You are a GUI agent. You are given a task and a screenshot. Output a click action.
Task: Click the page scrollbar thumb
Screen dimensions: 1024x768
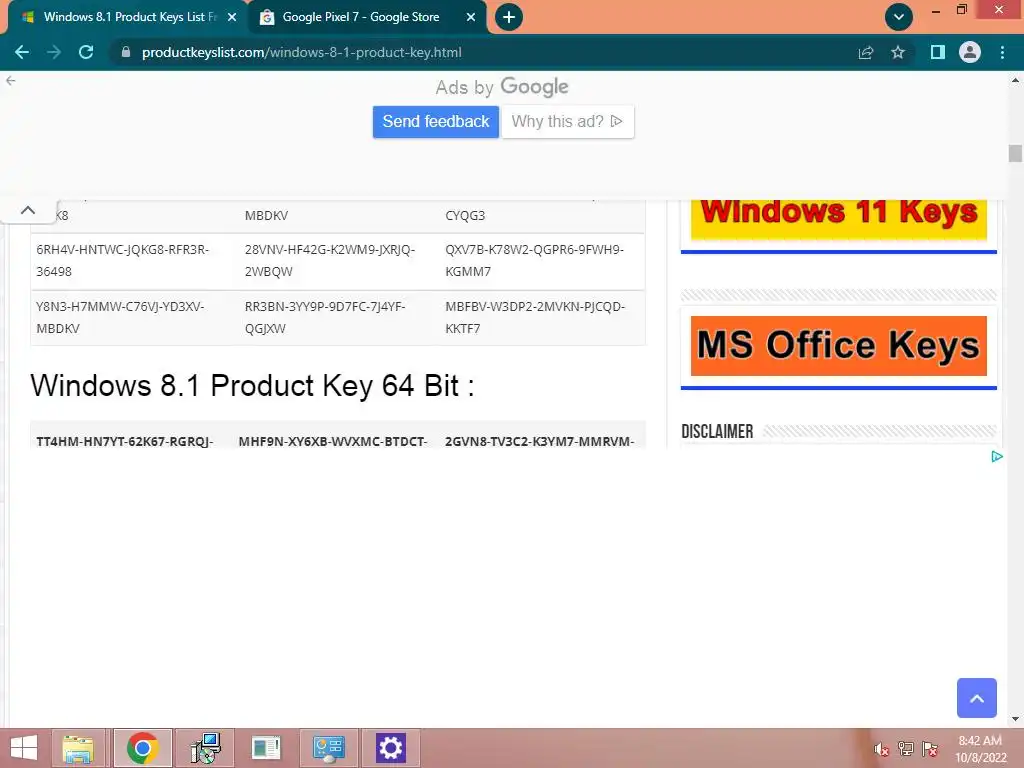(1015, 153)
